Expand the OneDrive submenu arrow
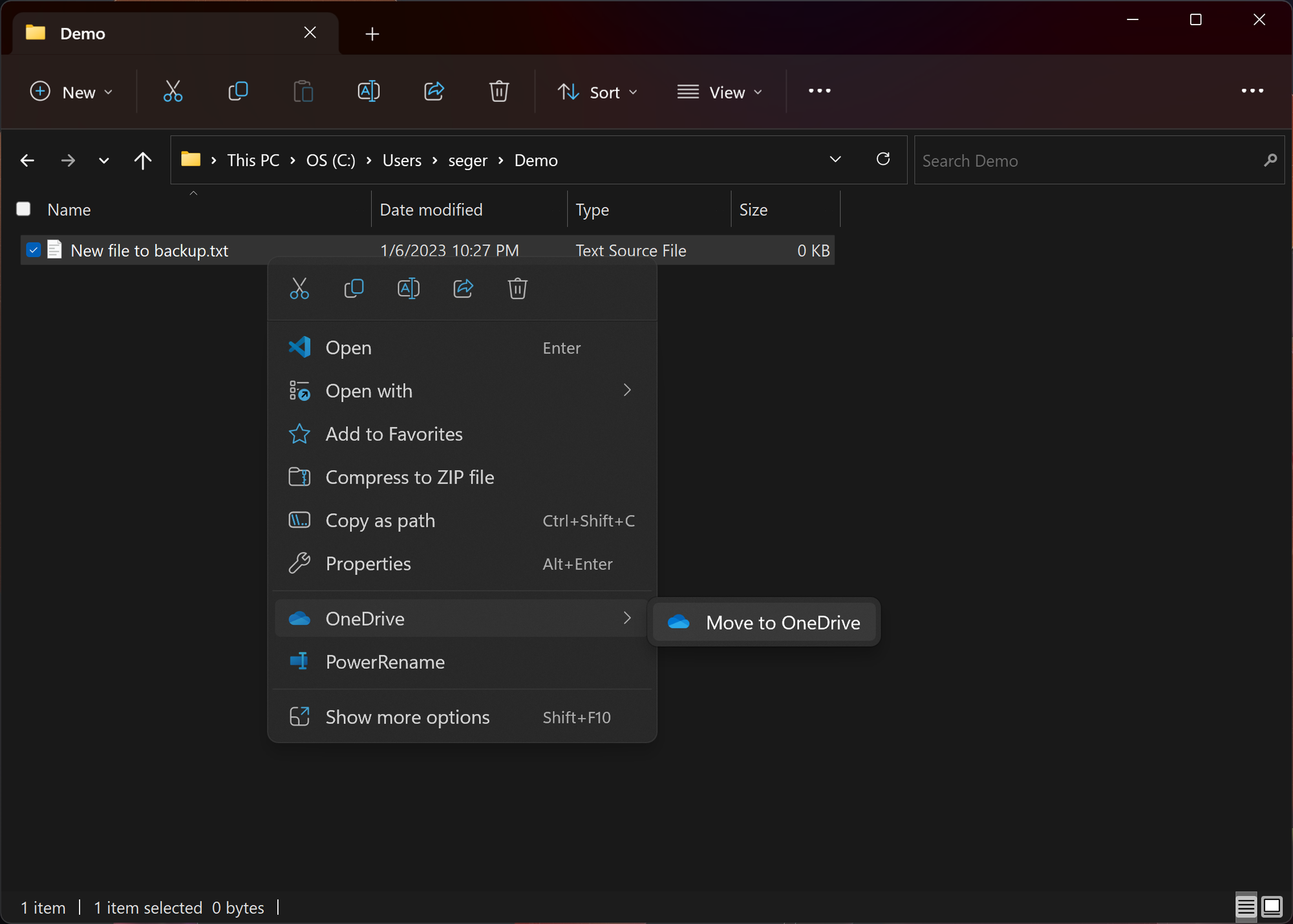Viewport: 1293px width, 924px height. 626,618
